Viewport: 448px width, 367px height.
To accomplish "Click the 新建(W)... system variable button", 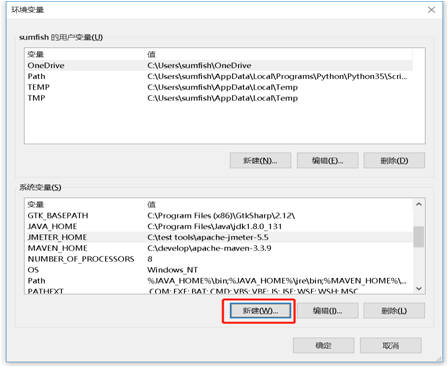I will (260, 311).
